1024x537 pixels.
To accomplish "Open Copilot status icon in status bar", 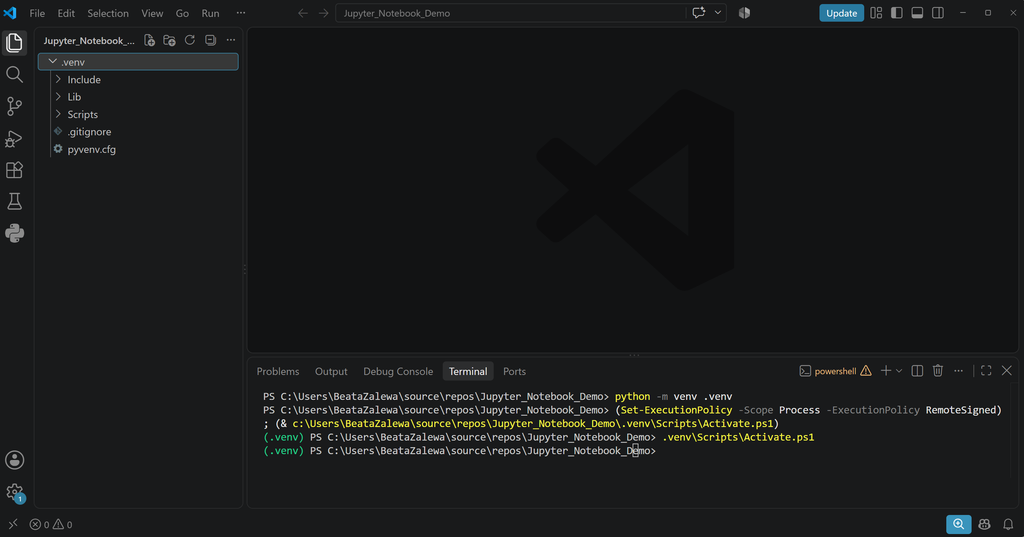I will click(x=984, y=524).
